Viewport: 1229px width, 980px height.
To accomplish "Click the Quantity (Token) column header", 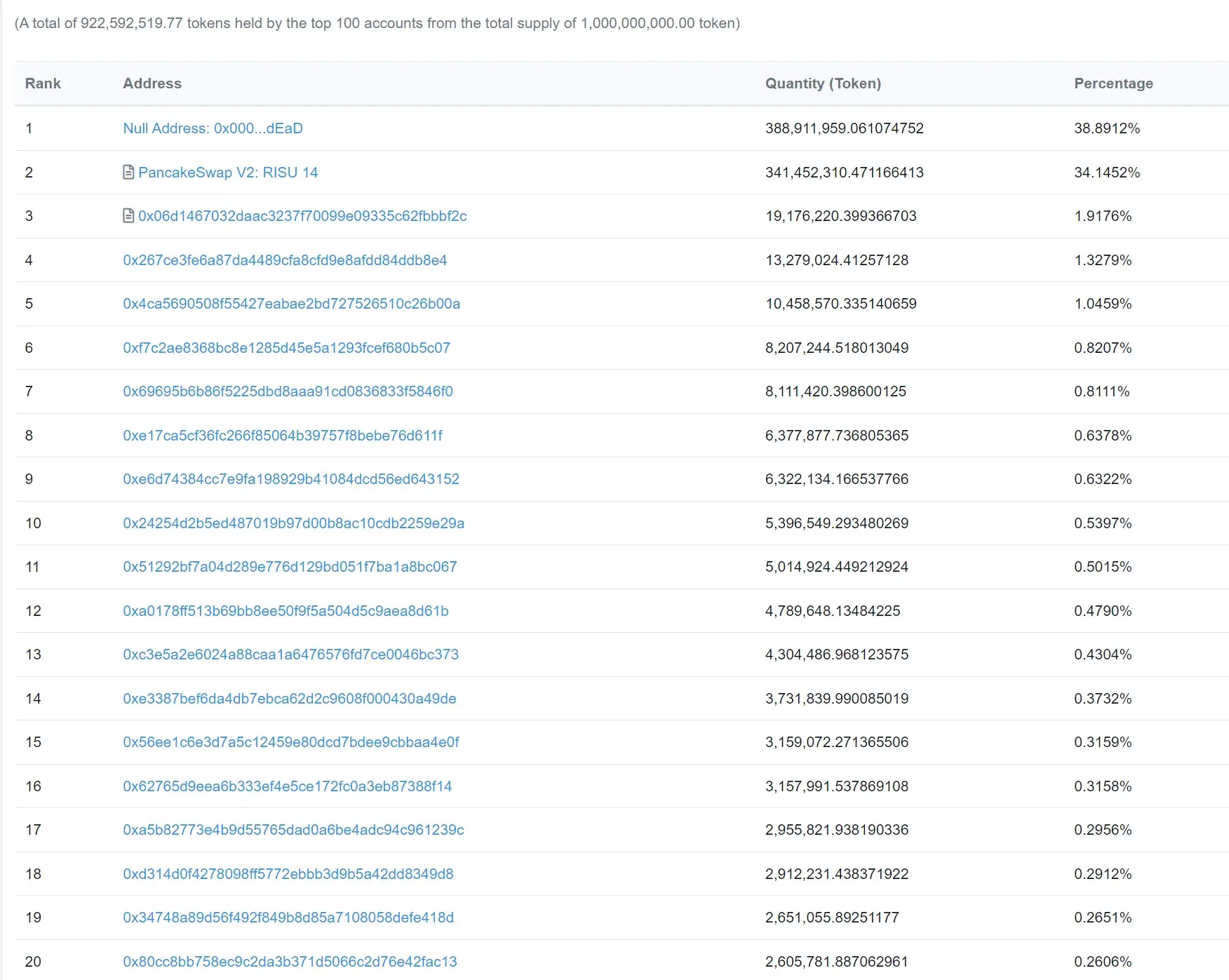I will (x=823, y=83).
